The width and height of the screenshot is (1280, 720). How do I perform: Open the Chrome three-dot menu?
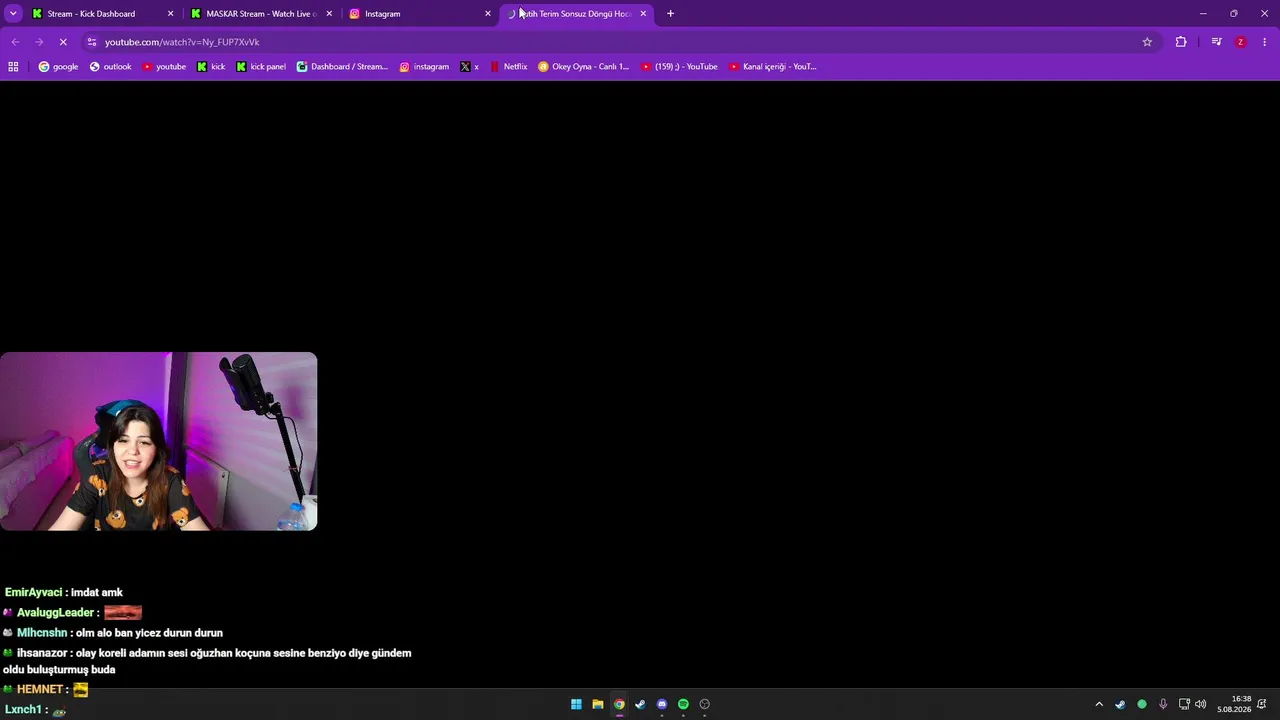coord(1265,42)
